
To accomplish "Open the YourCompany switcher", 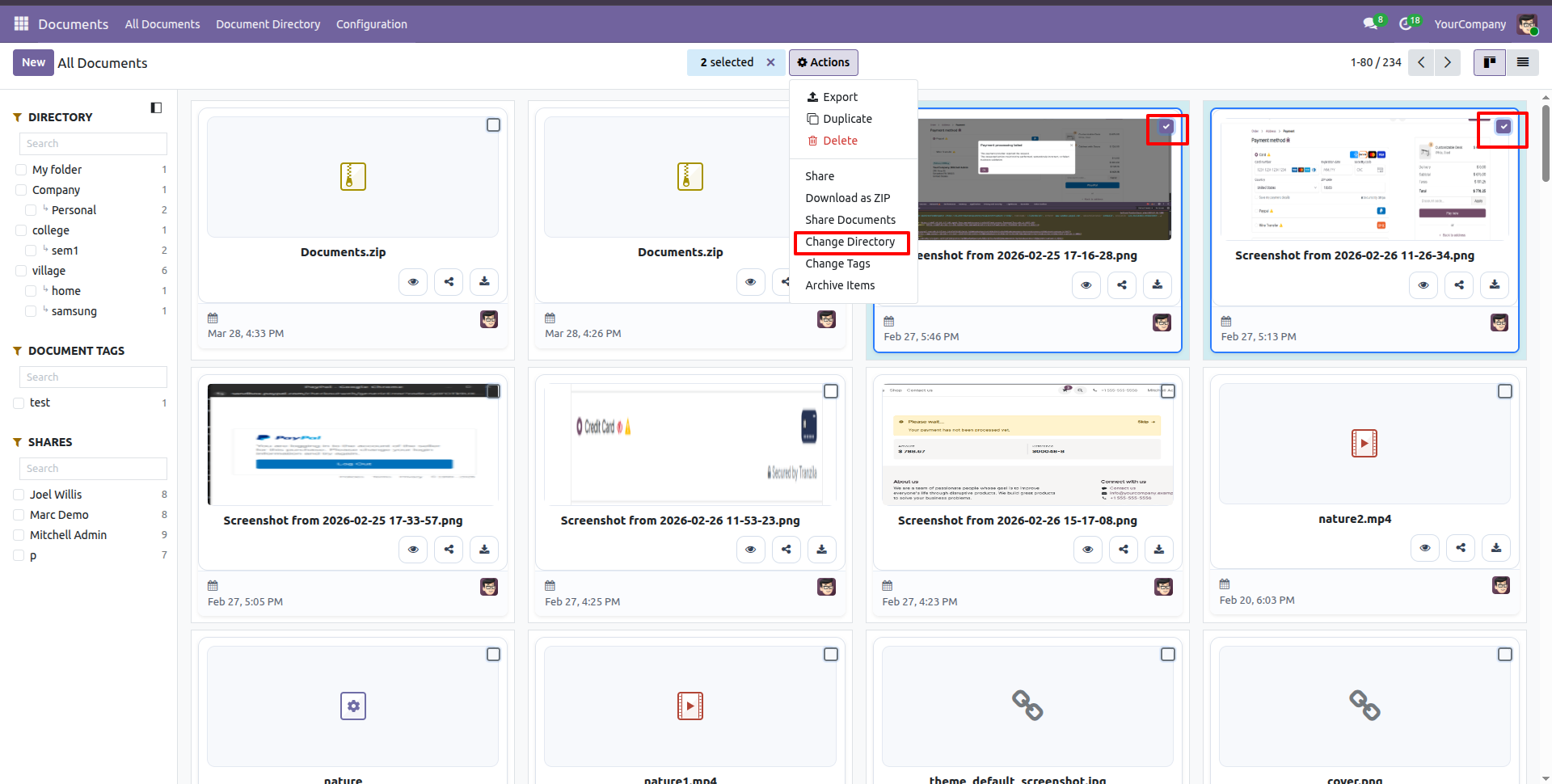I will [1470, 24].
